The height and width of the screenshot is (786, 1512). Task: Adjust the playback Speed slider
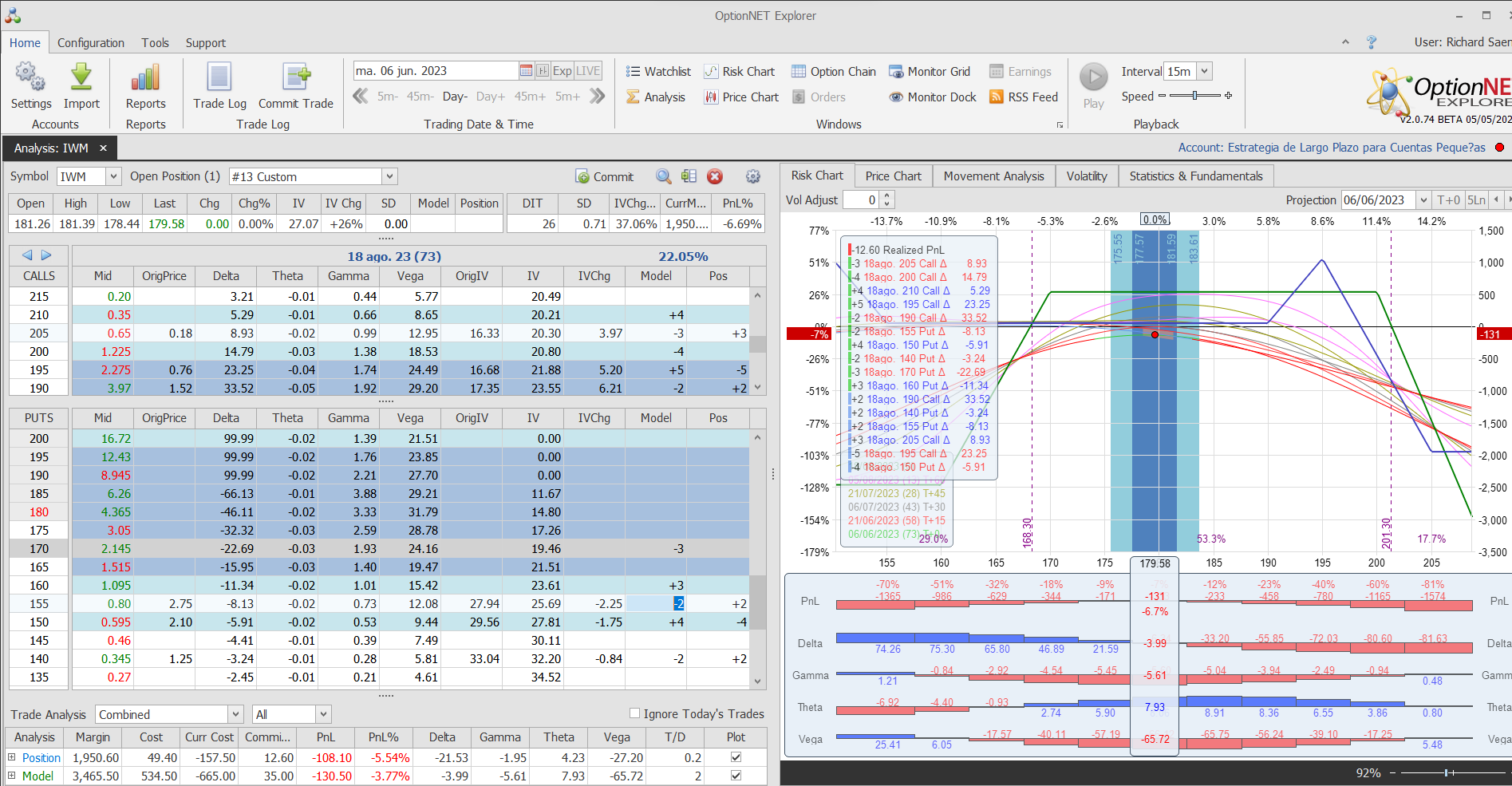(x=1194, y=96)
